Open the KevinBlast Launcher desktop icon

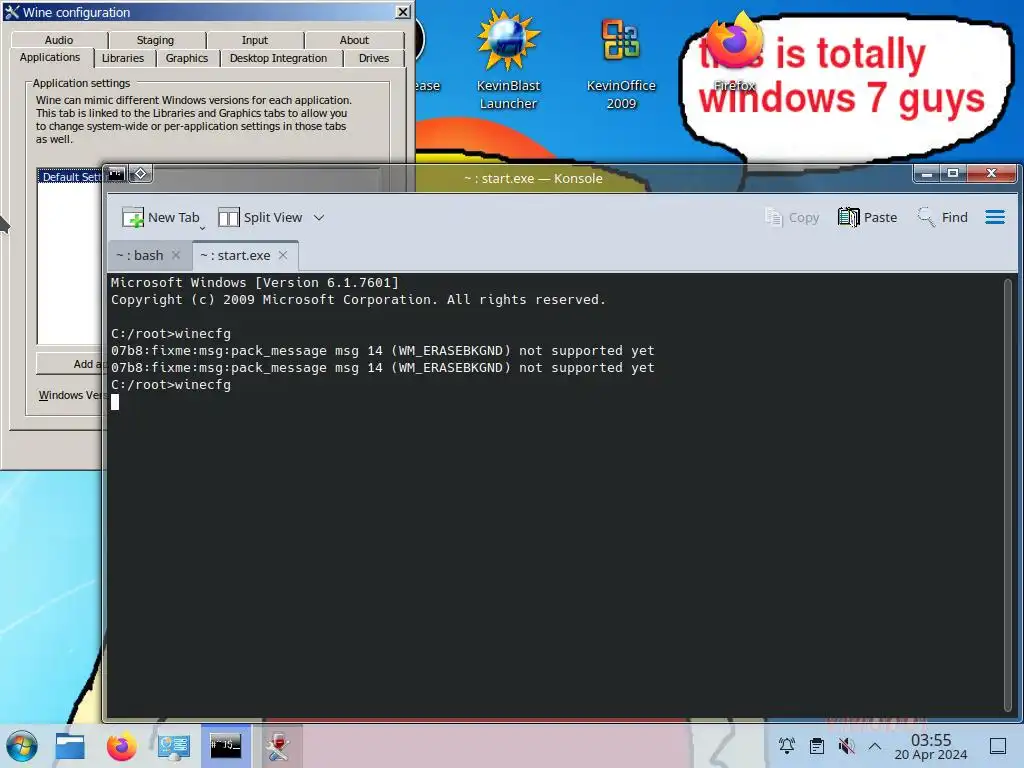pos(508,61)
